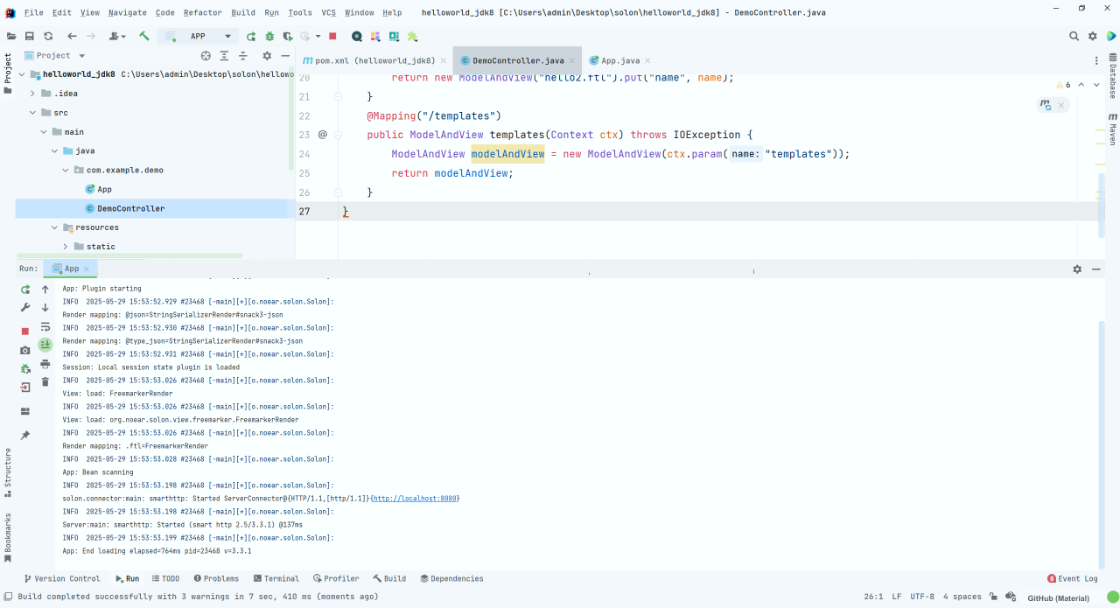
Task: Click the 26:1 cursor position in status bar
Action: [873, 597]
